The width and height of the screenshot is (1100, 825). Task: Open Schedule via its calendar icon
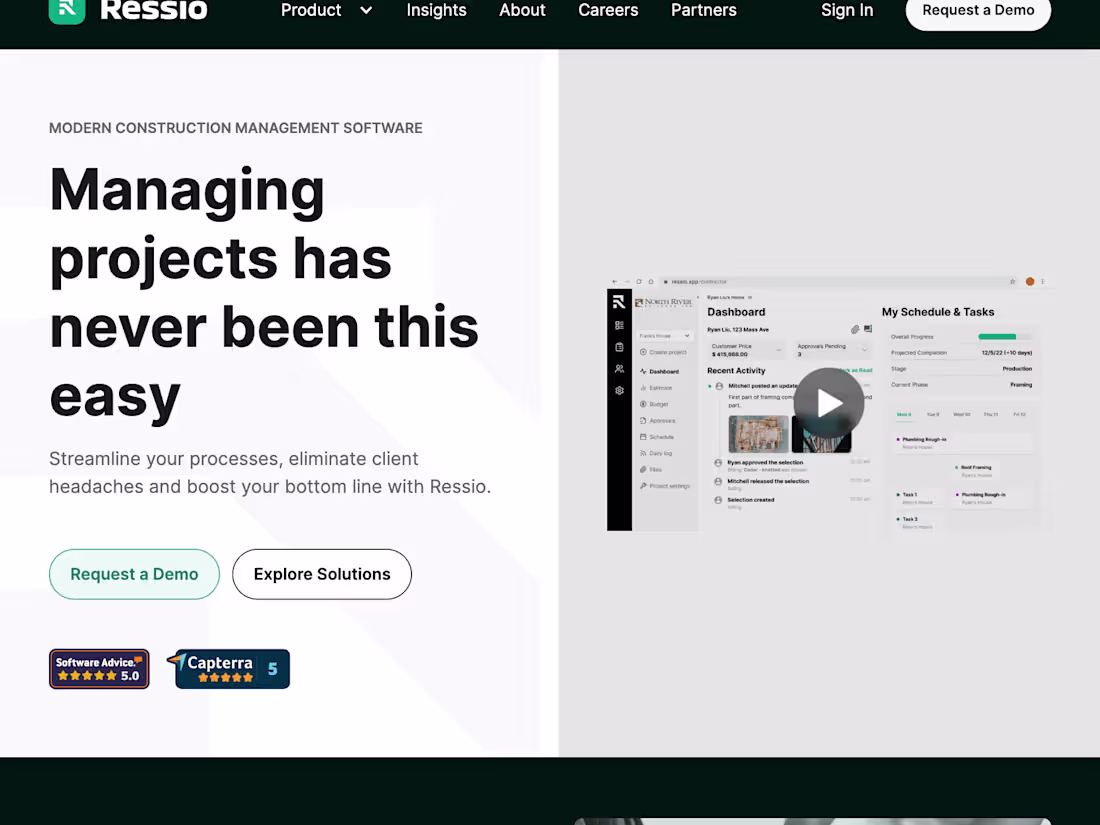tap(645, 437)
